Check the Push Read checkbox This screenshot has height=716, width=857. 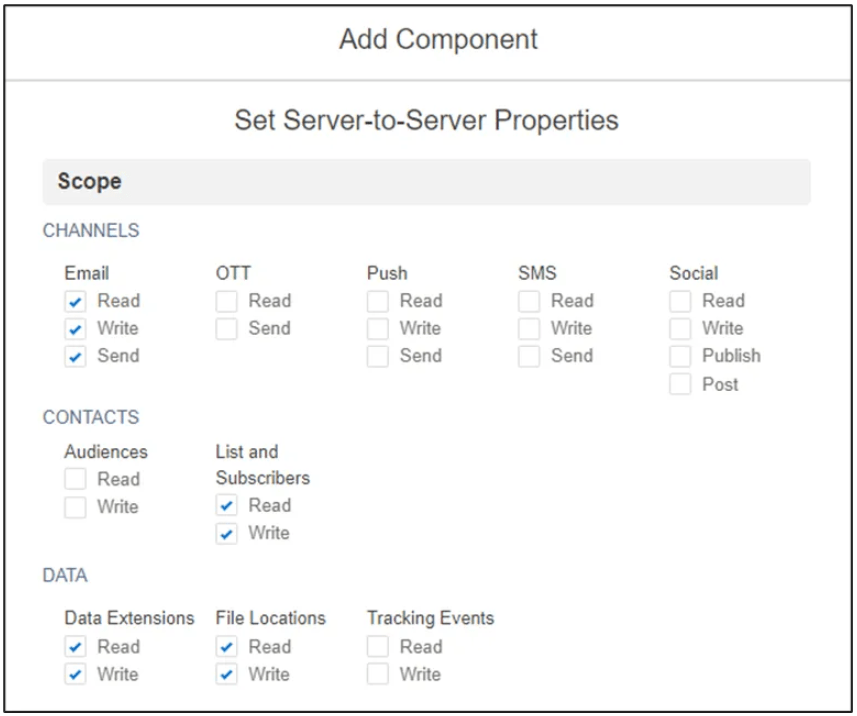[378, 301]
